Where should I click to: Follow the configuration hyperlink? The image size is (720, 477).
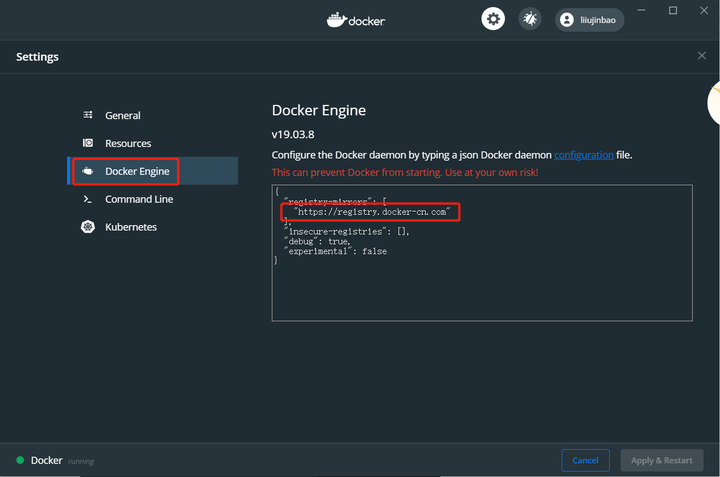coord(584,155)
